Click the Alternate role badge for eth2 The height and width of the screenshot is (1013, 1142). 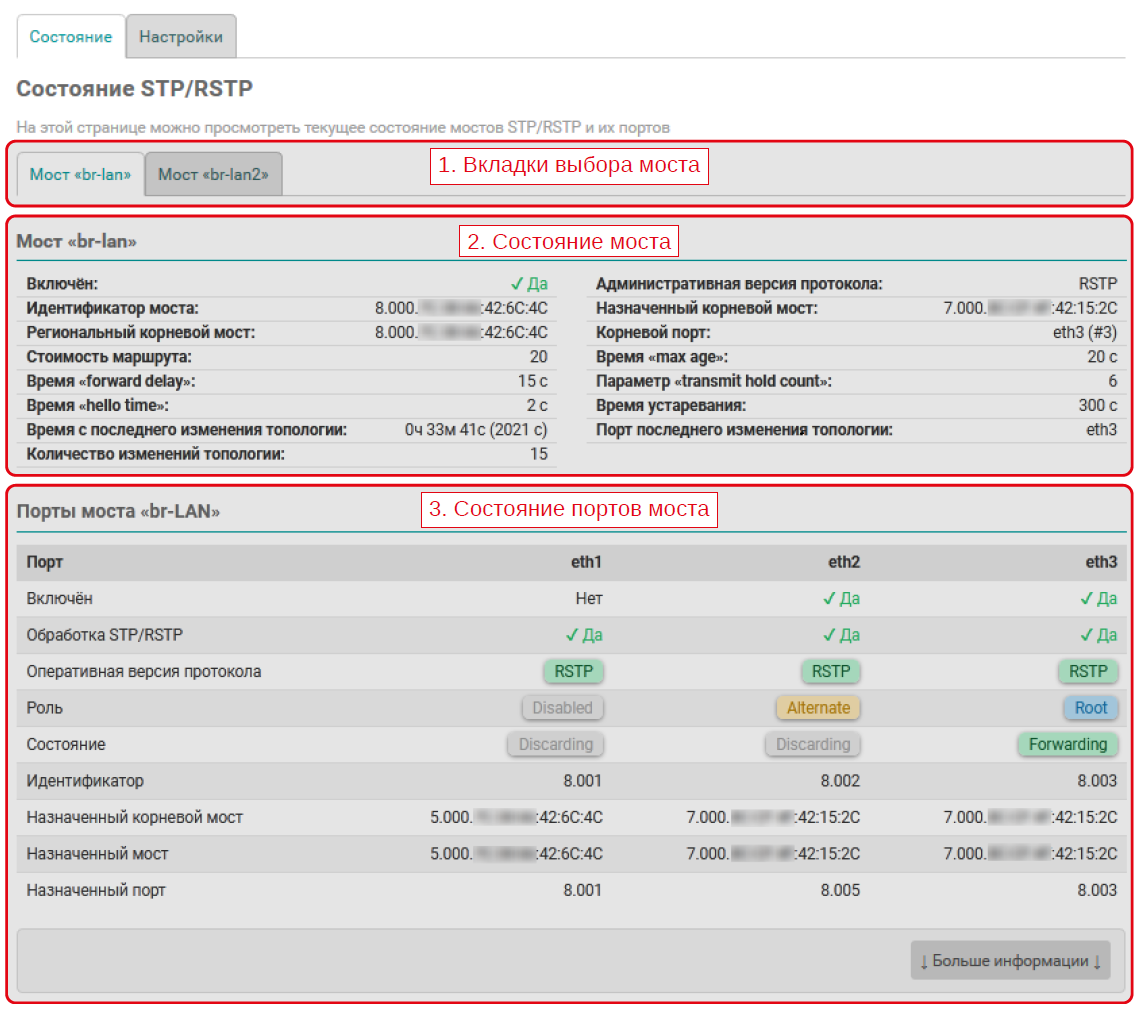(x=818, y=708)
